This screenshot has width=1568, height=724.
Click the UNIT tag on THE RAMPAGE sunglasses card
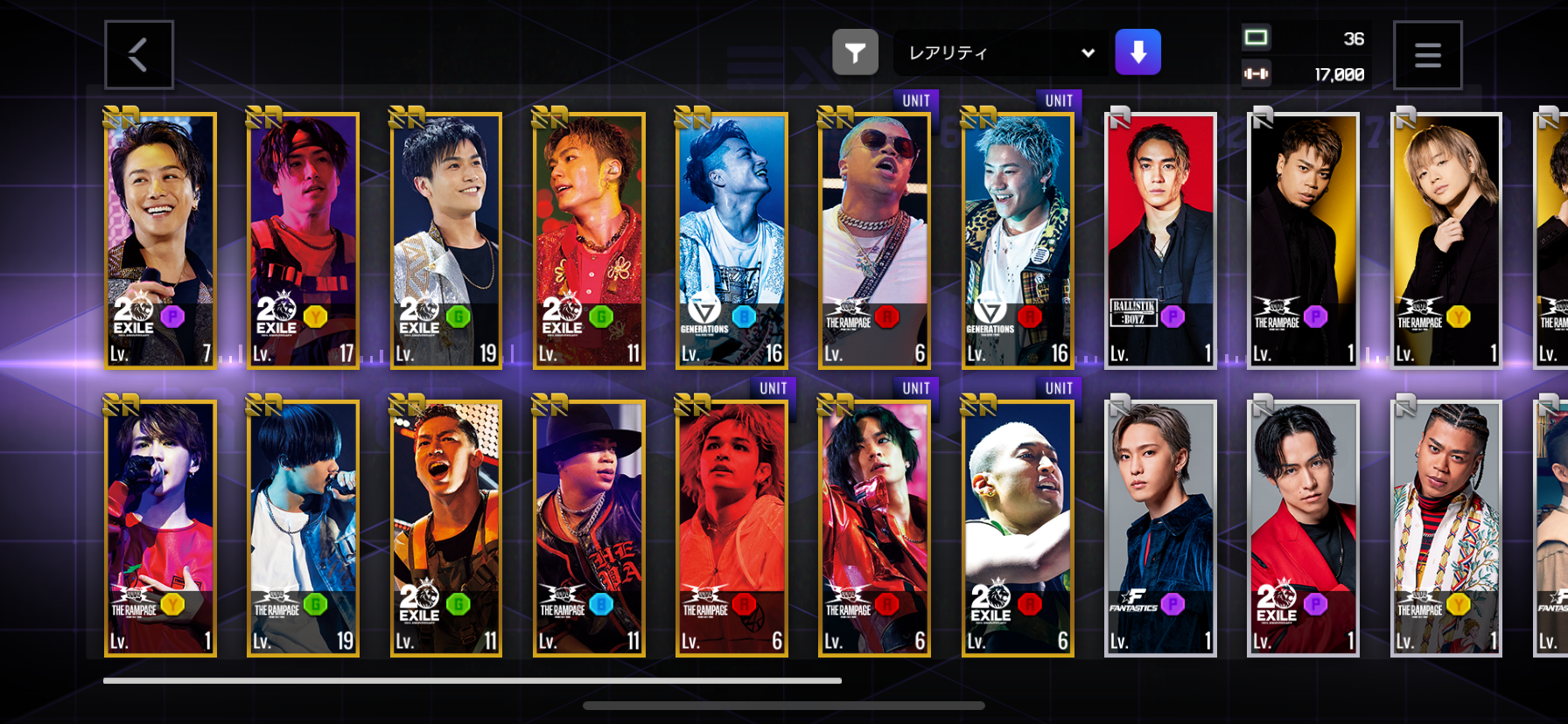[916, 101]
